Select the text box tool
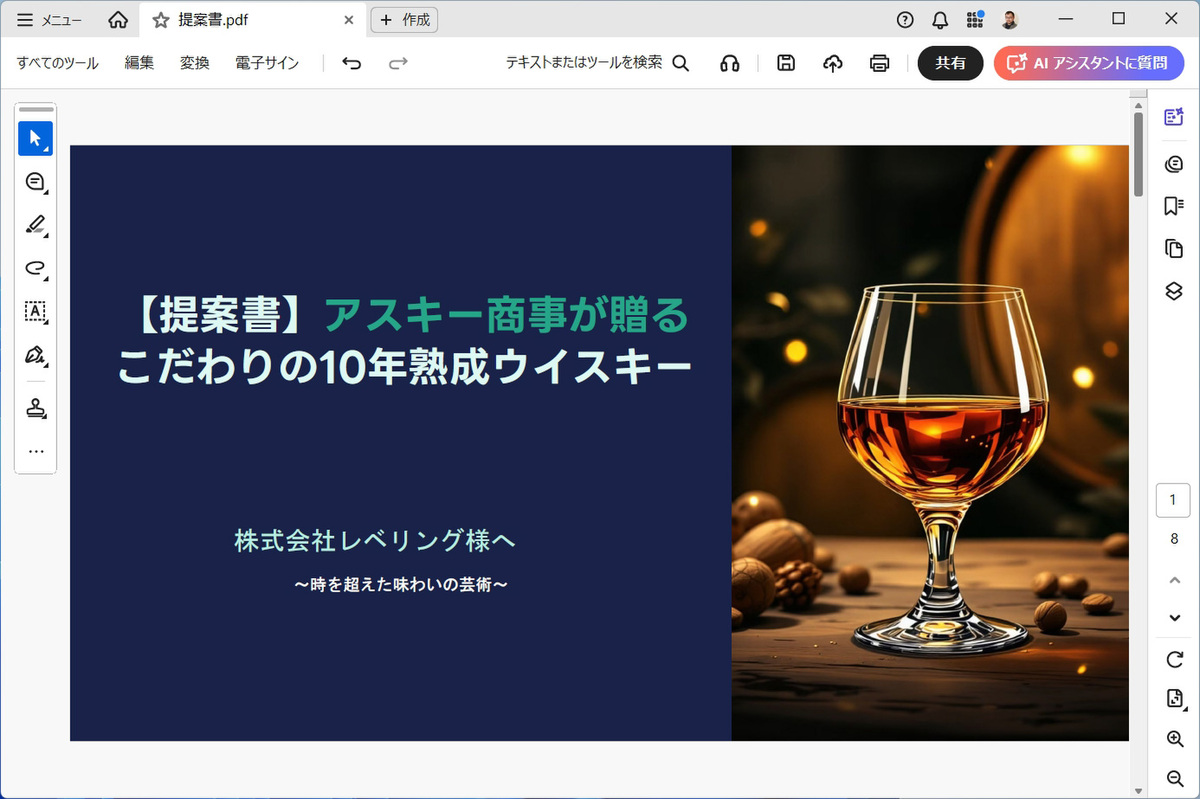Screen dimensions: 1200x799 pyautogui.click(x=35, y=311)
